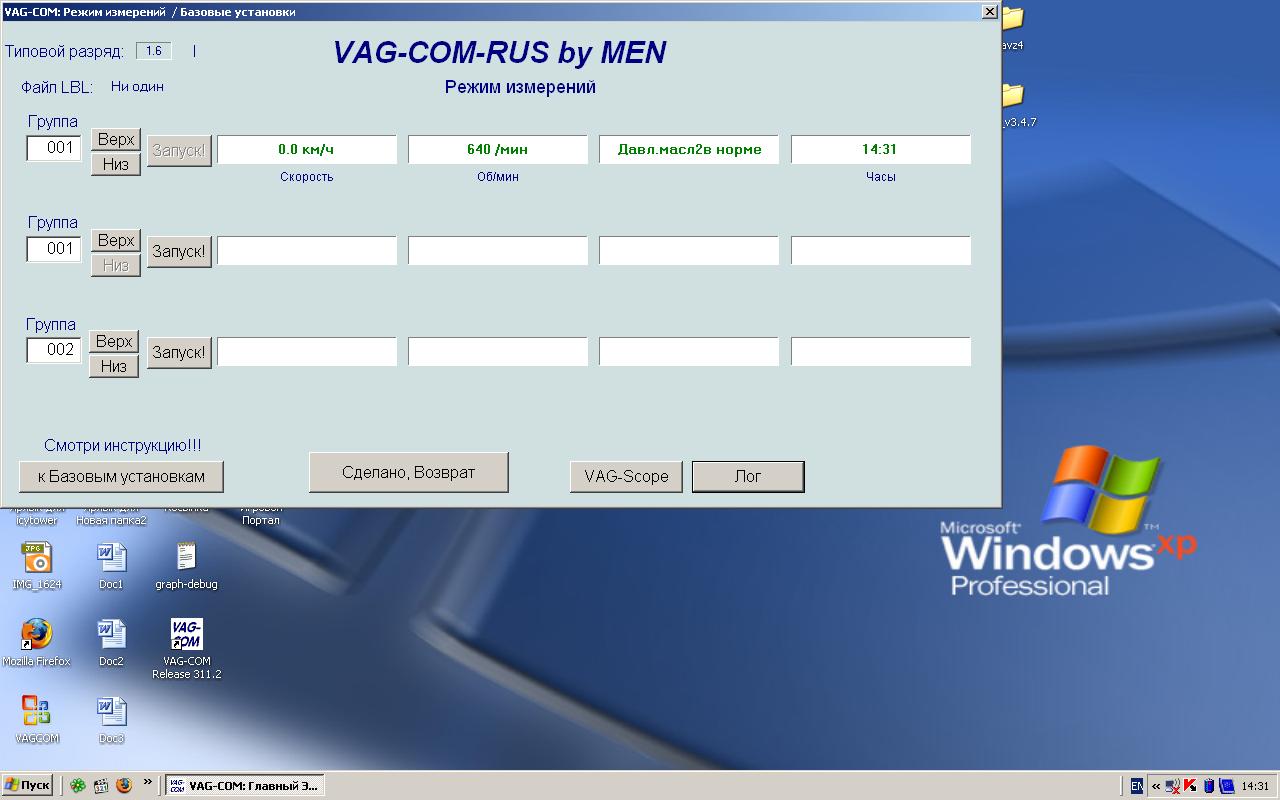
Task: Expand hidden quick launch items chevron
Action: [148, 783]
